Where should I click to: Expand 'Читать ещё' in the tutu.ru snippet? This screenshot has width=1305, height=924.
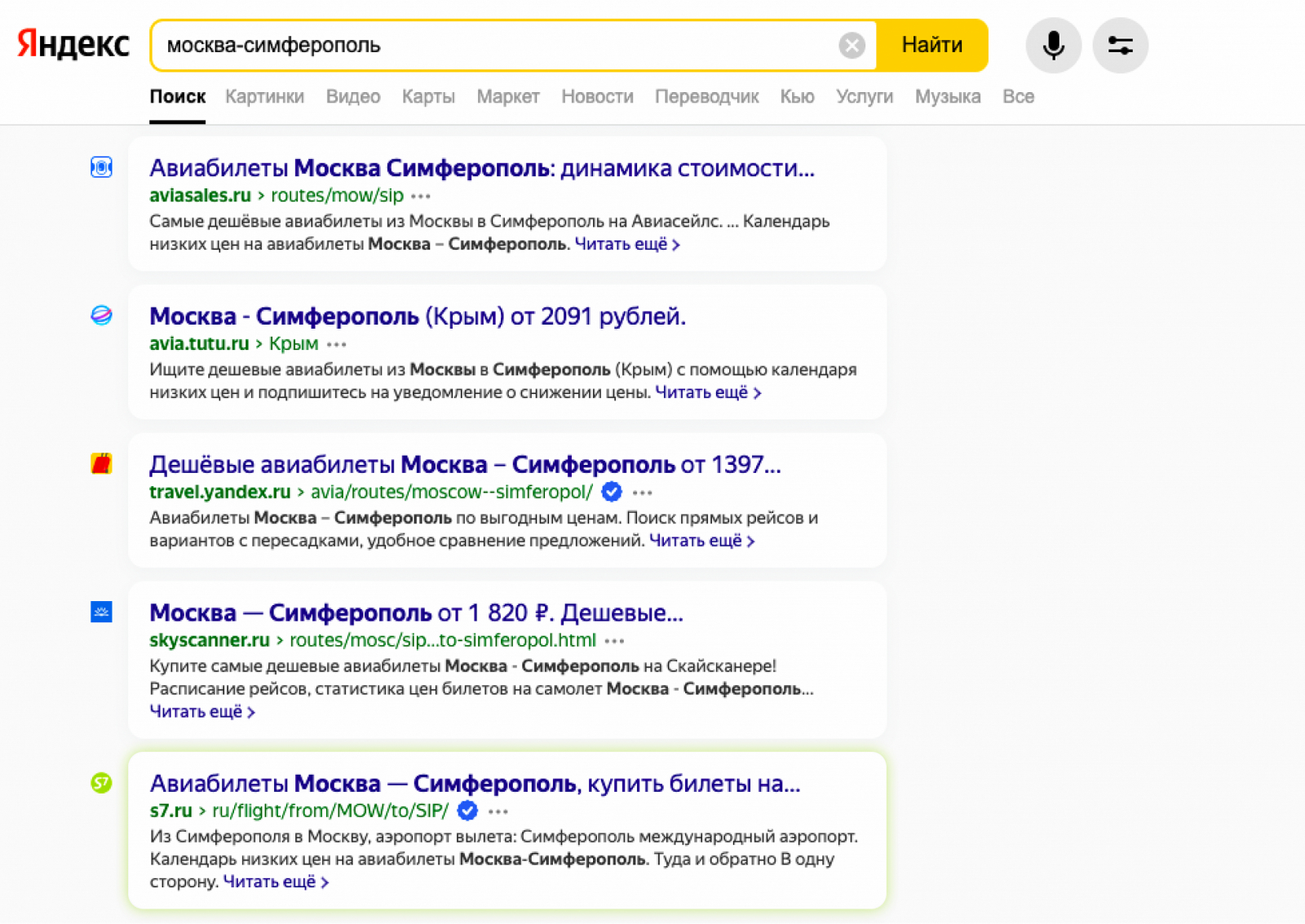point(708,392)
